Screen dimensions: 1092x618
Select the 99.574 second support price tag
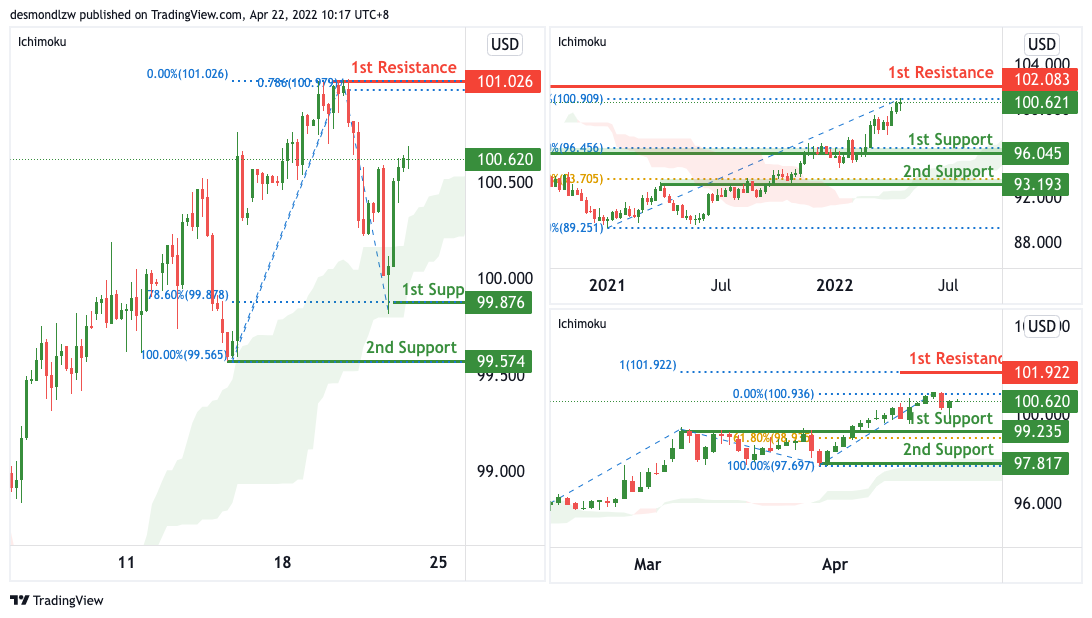504,361
